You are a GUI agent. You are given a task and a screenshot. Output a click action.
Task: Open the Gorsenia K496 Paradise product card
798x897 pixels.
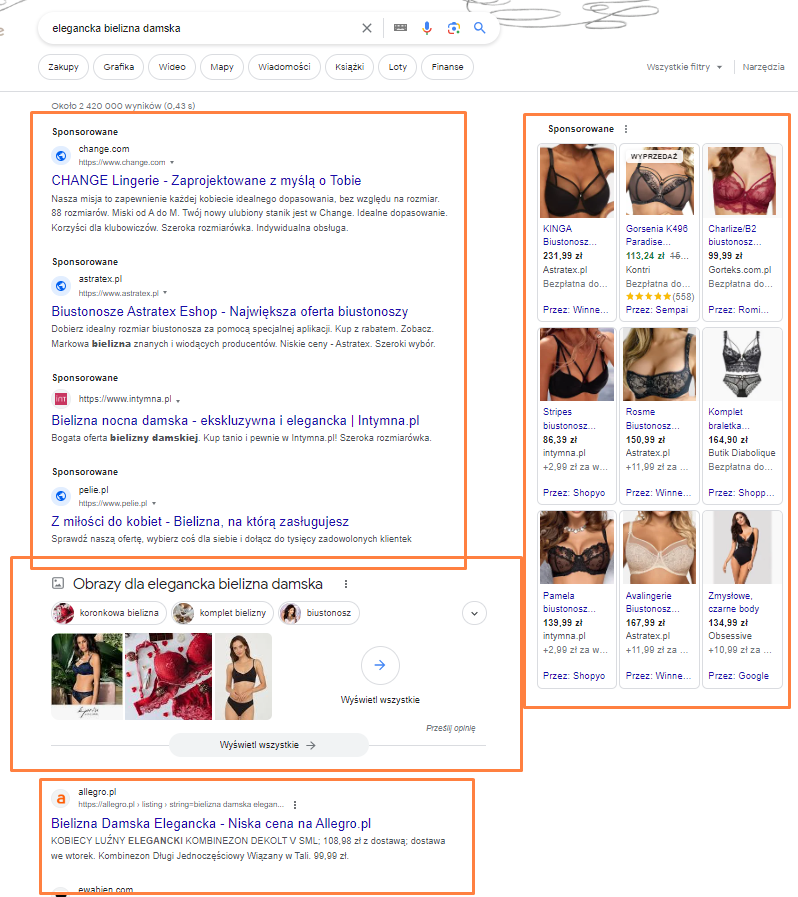[659, 232]
